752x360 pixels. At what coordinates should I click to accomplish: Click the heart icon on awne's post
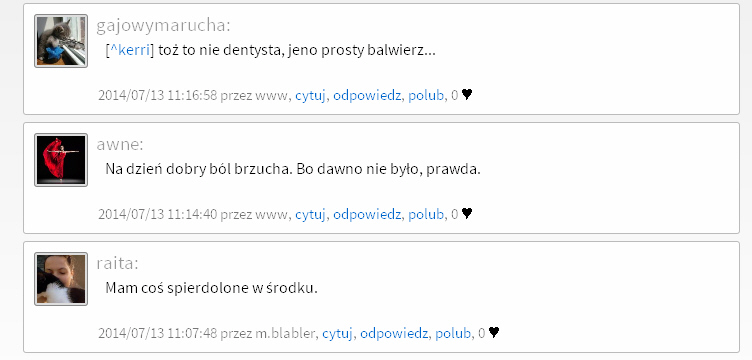pyautogui.click(x=467, y=214)
